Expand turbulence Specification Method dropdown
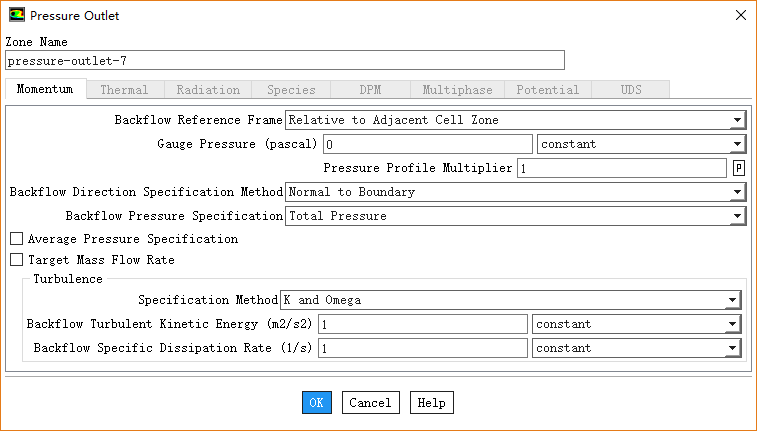Viewport: 757px width, 431px height. click(x=510, y=300)
